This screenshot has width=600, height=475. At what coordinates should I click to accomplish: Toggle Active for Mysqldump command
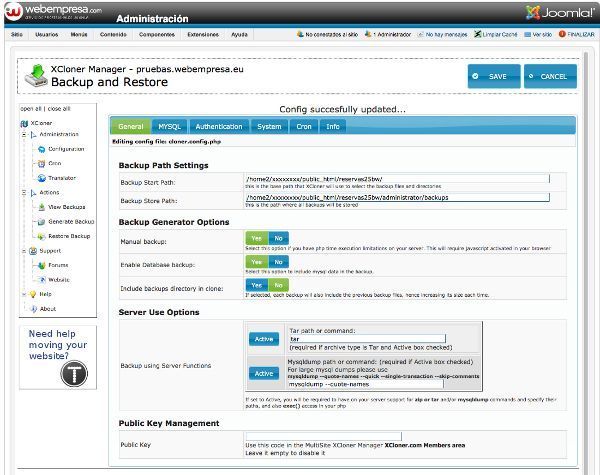click(x=264, y=374)
